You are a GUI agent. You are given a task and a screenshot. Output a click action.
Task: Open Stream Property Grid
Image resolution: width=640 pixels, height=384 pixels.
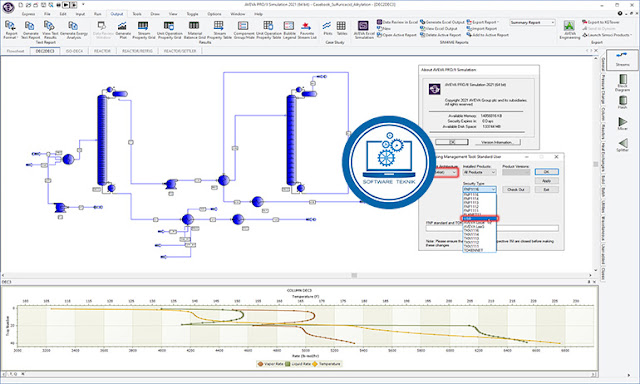(x=144, y=30)
